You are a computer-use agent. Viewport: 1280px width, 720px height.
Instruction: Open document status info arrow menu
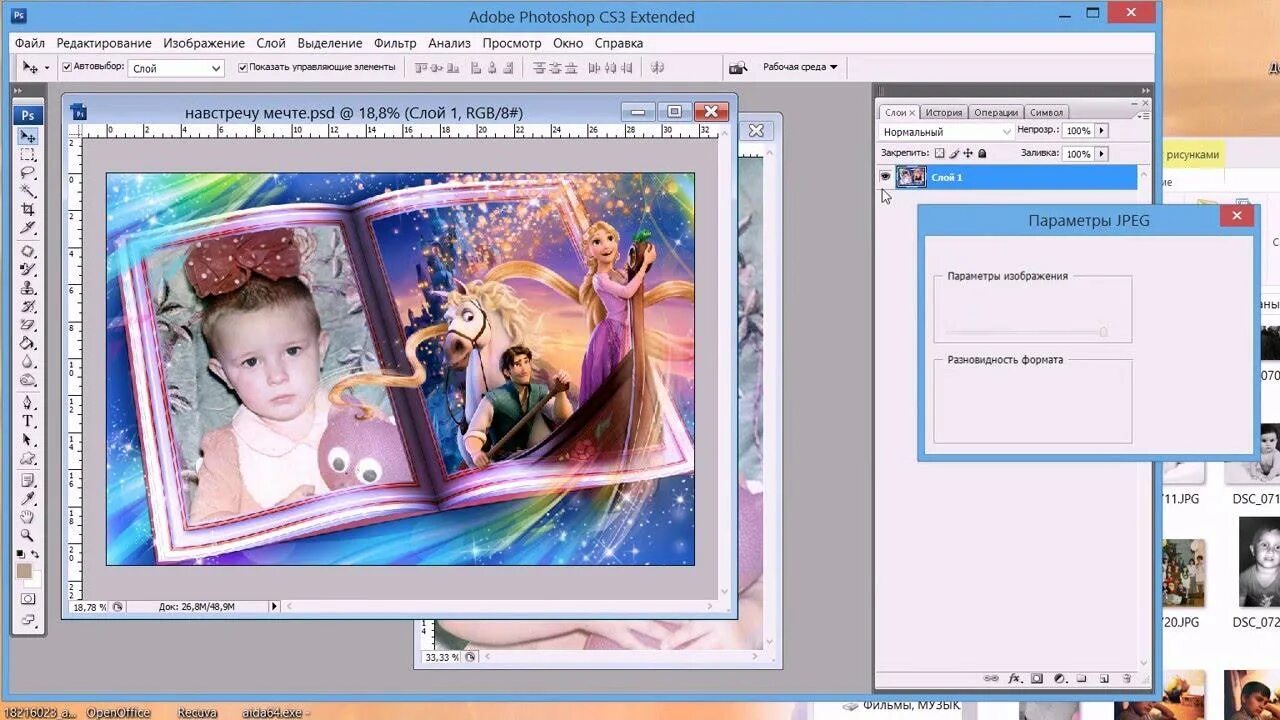(274, 606)
